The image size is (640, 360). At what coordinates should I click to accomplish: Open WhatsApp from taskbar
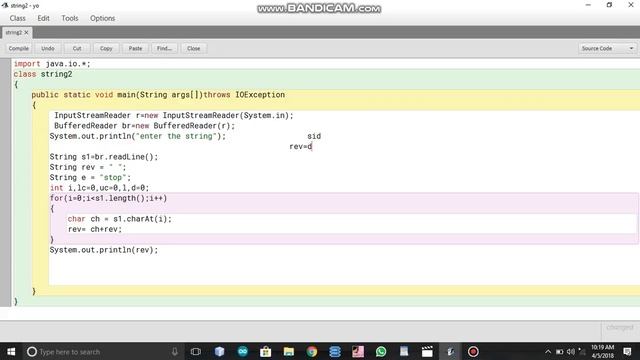(381, 351)
